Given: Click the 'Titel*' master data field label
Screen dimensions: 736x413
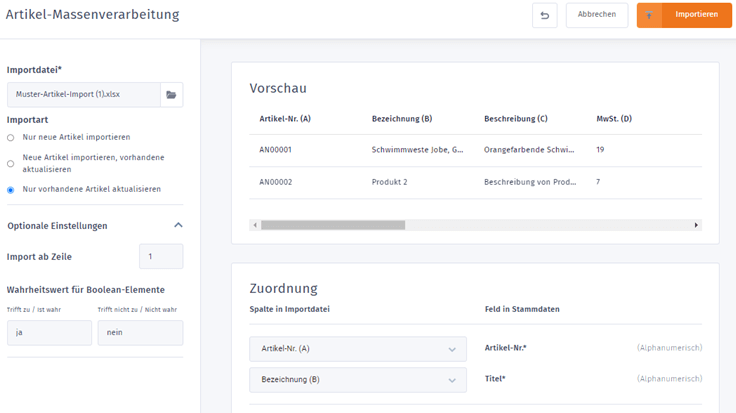Looking at the screenshot, I should tap(495, 379).
